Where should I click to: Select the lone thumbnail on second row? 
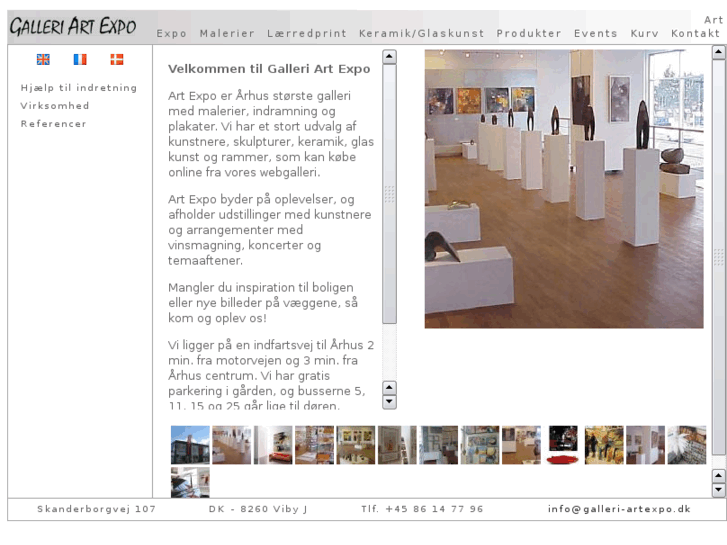[x=190, y=482]
